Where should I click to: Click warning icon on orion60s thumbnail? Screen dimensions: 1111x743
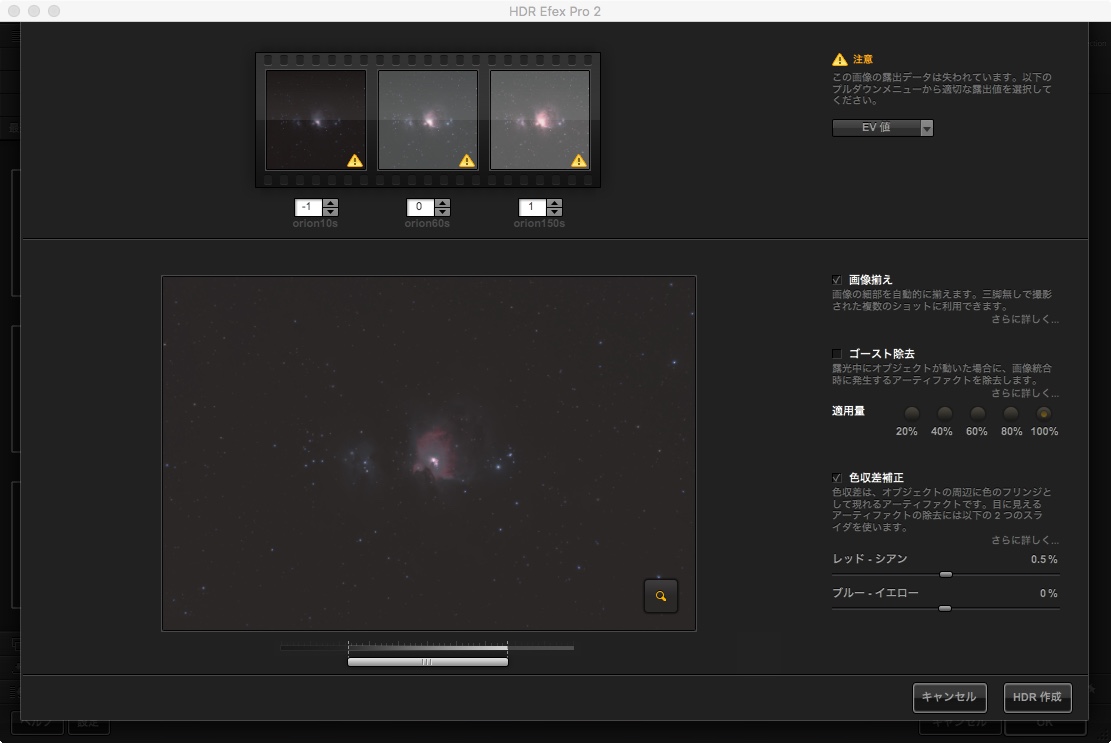[467, 161]
